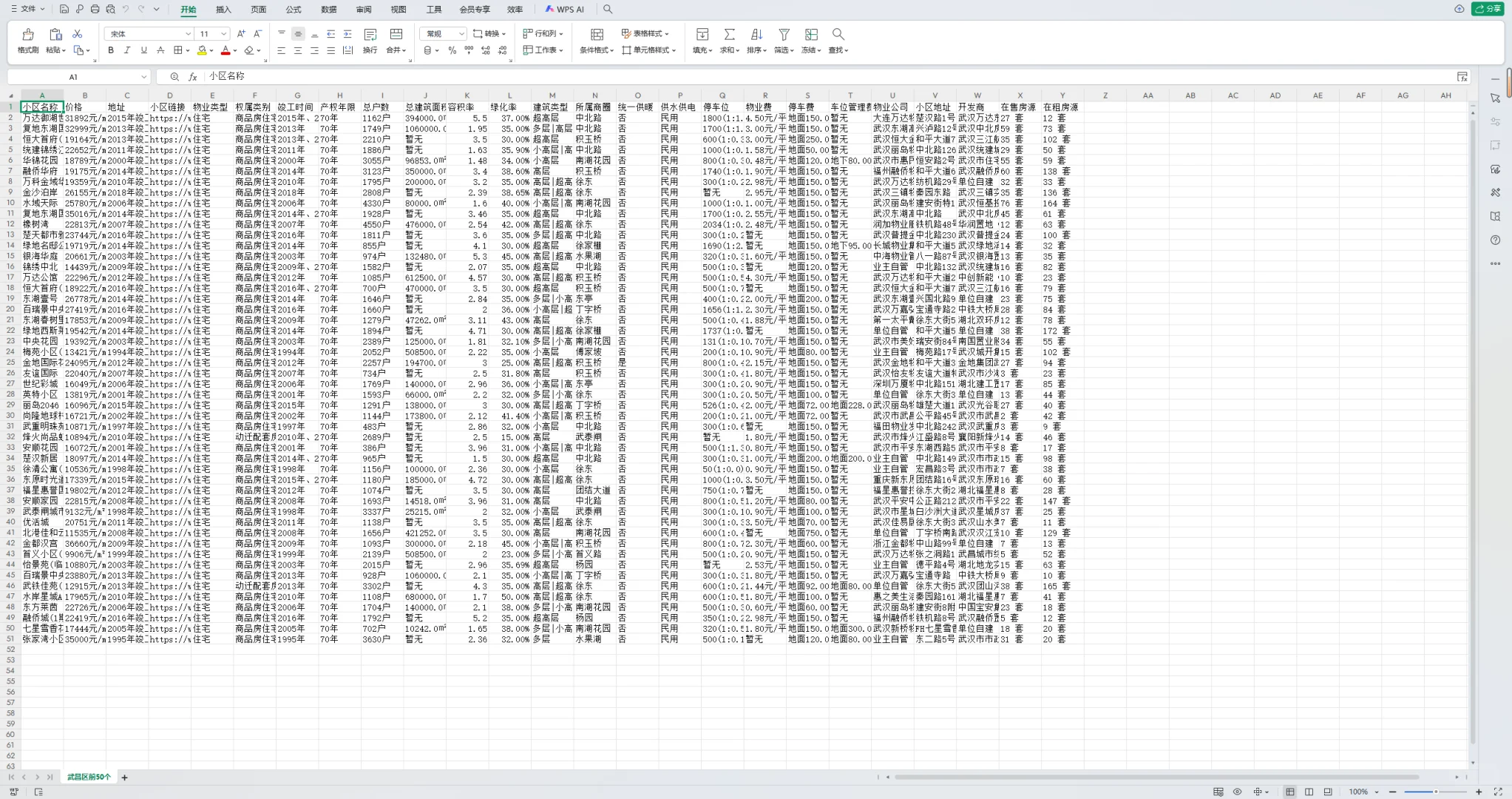This screenshot has height=799, width=1512.
Task: Click the Format Painter (格式刷) icon
Action: [28, 35]
